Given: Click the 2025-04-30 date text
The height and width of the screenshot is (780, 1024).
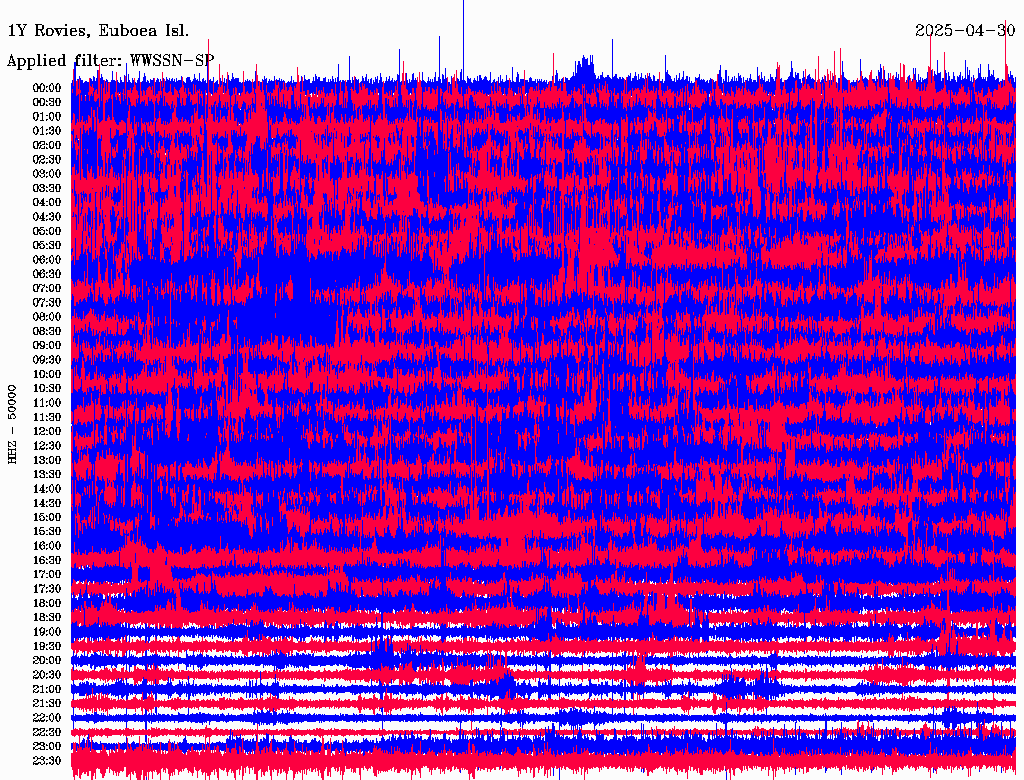Looking at the screenshot, I should tap(965, 31).
